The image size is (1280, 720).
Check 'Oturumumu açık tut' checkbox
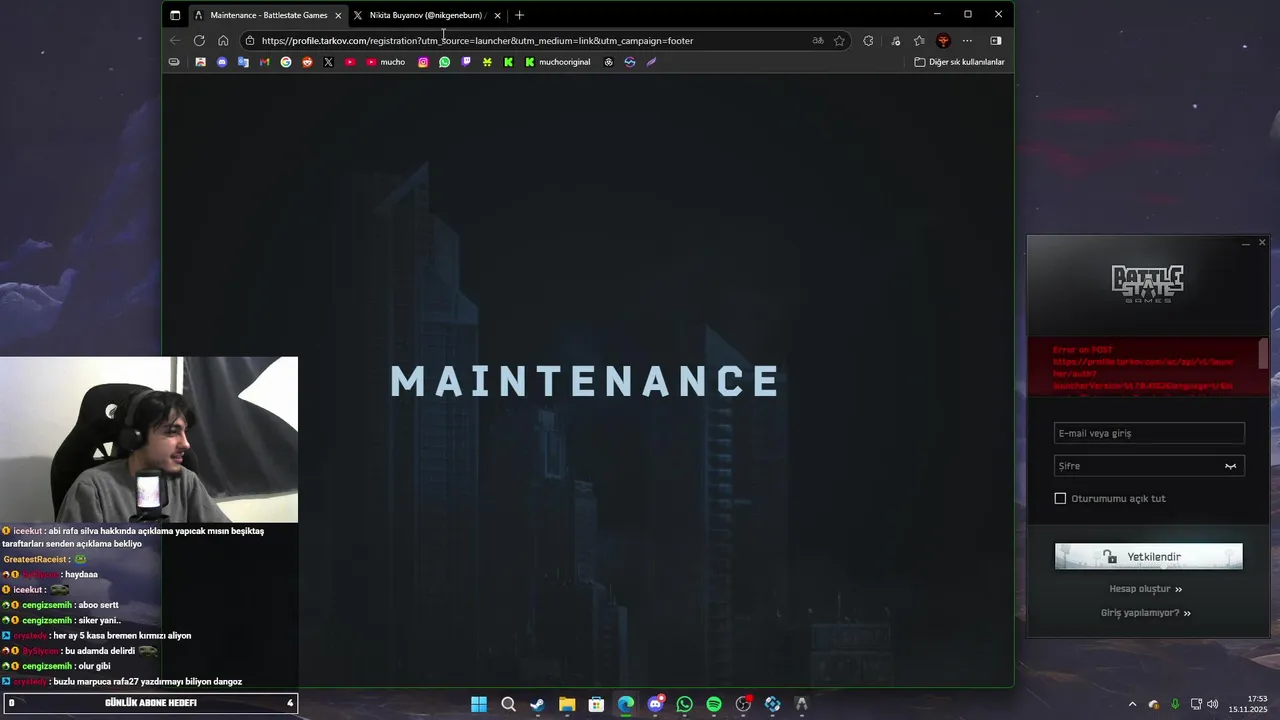click(x=1060, y=498)
